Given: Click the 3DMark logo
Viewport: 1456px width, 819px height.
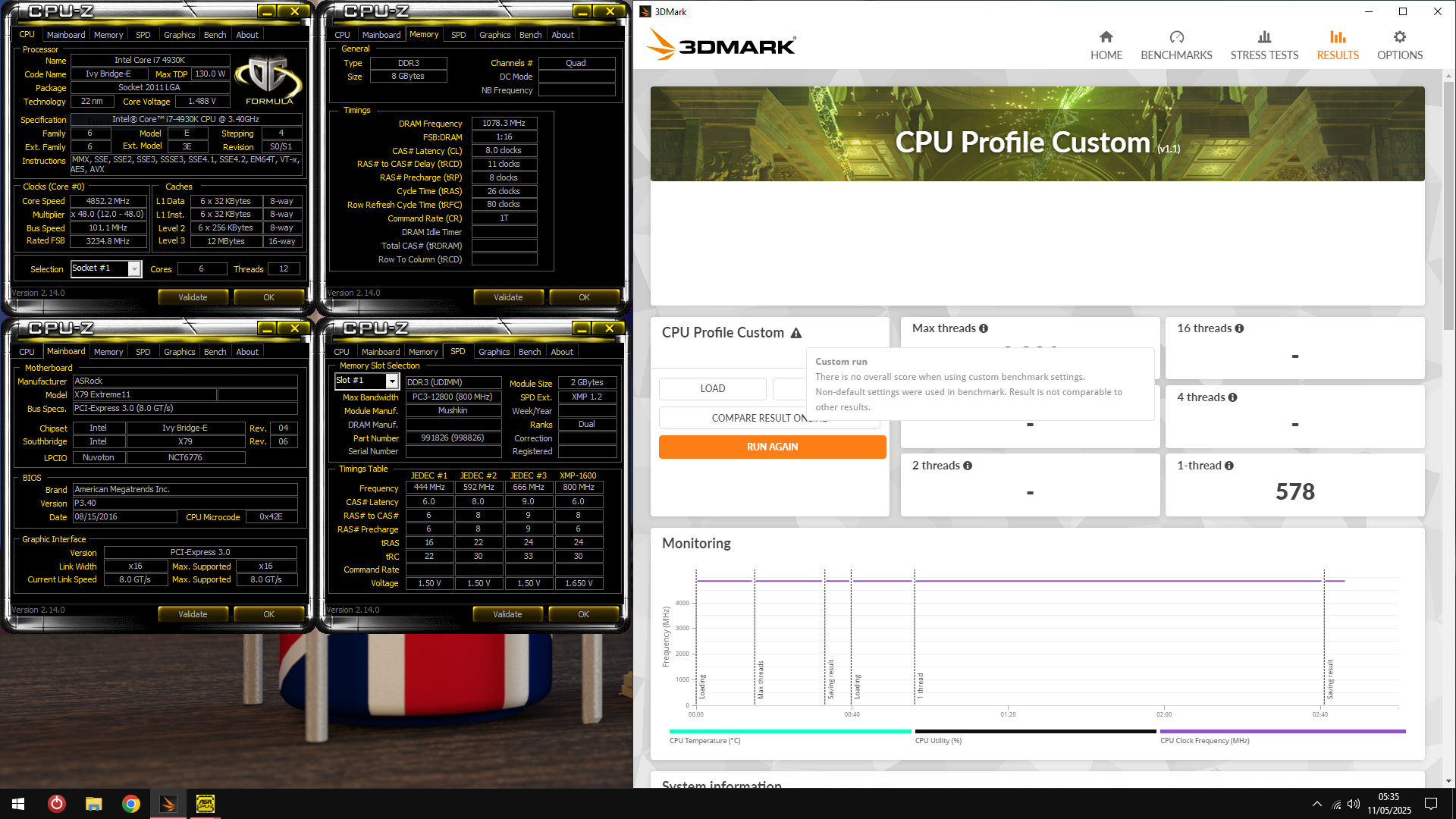Looking at the screenshot, I should coord(720,45).
